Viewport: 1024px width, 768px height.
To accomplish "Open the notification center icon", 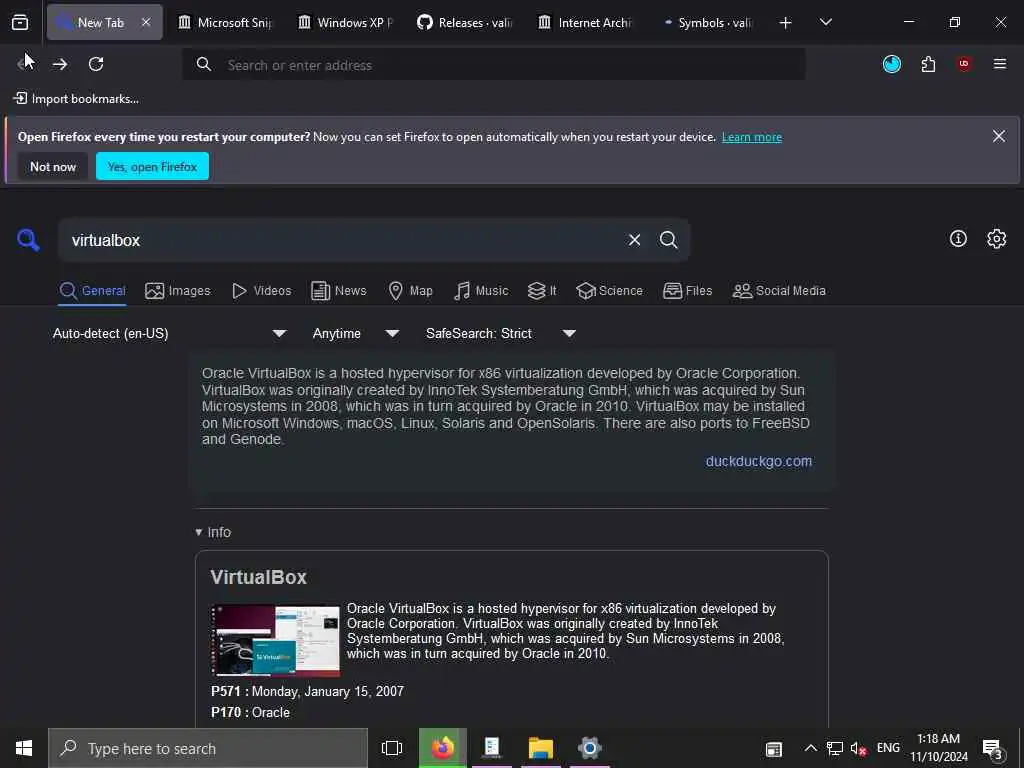I will pyautogui.click(x=993, y=749).
